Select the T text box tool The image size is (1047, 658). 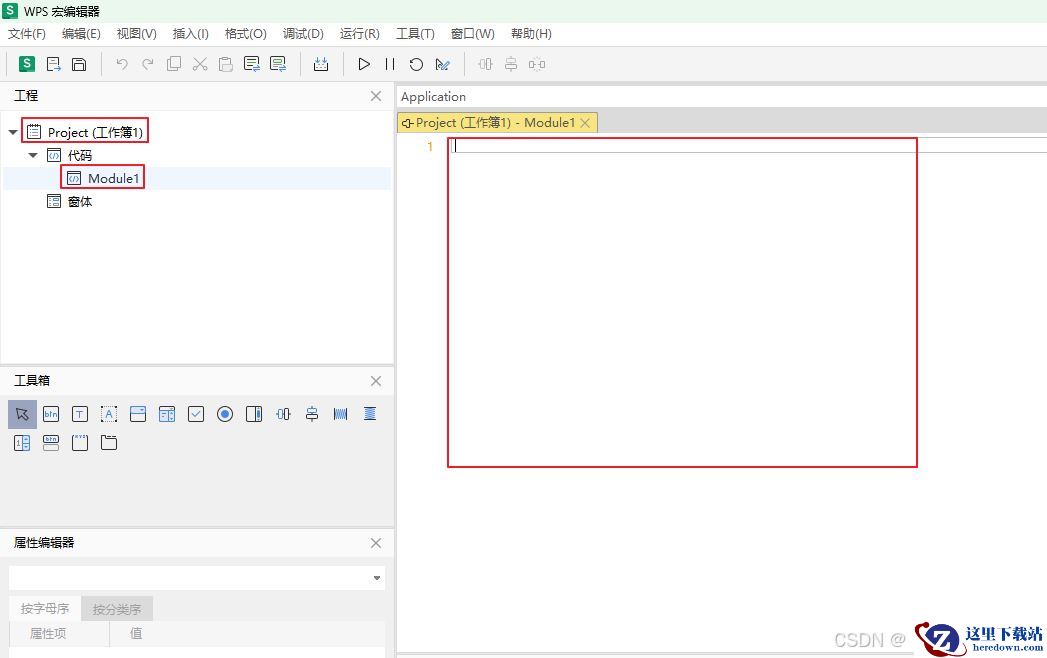(79, 414)
